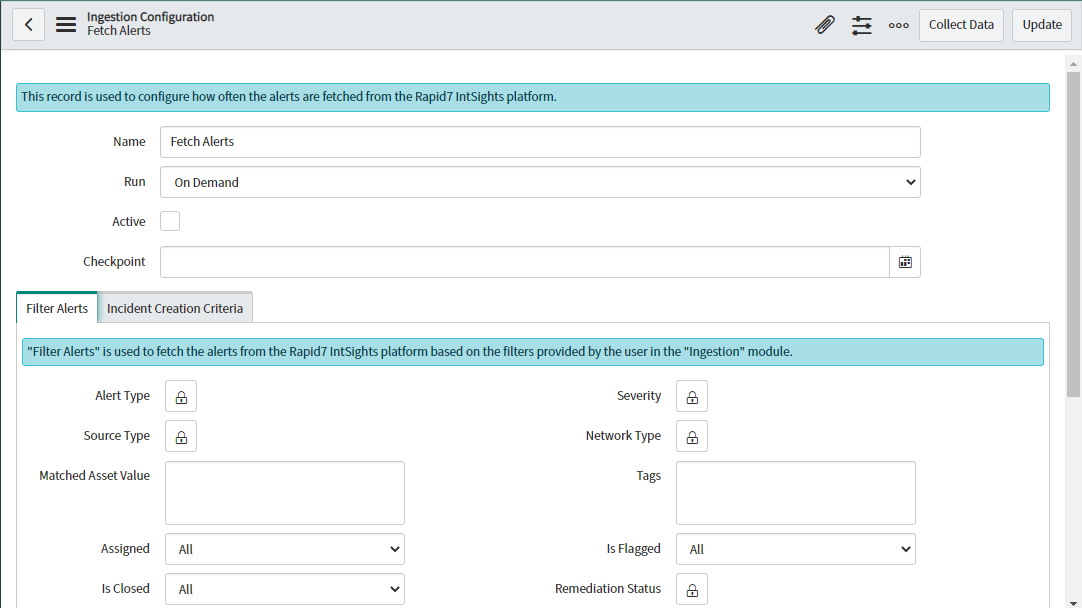Open the Checkpoint calendar picker
This screenshot has width=1082, height=608.
pyautogui.click(x=905, y=262)
